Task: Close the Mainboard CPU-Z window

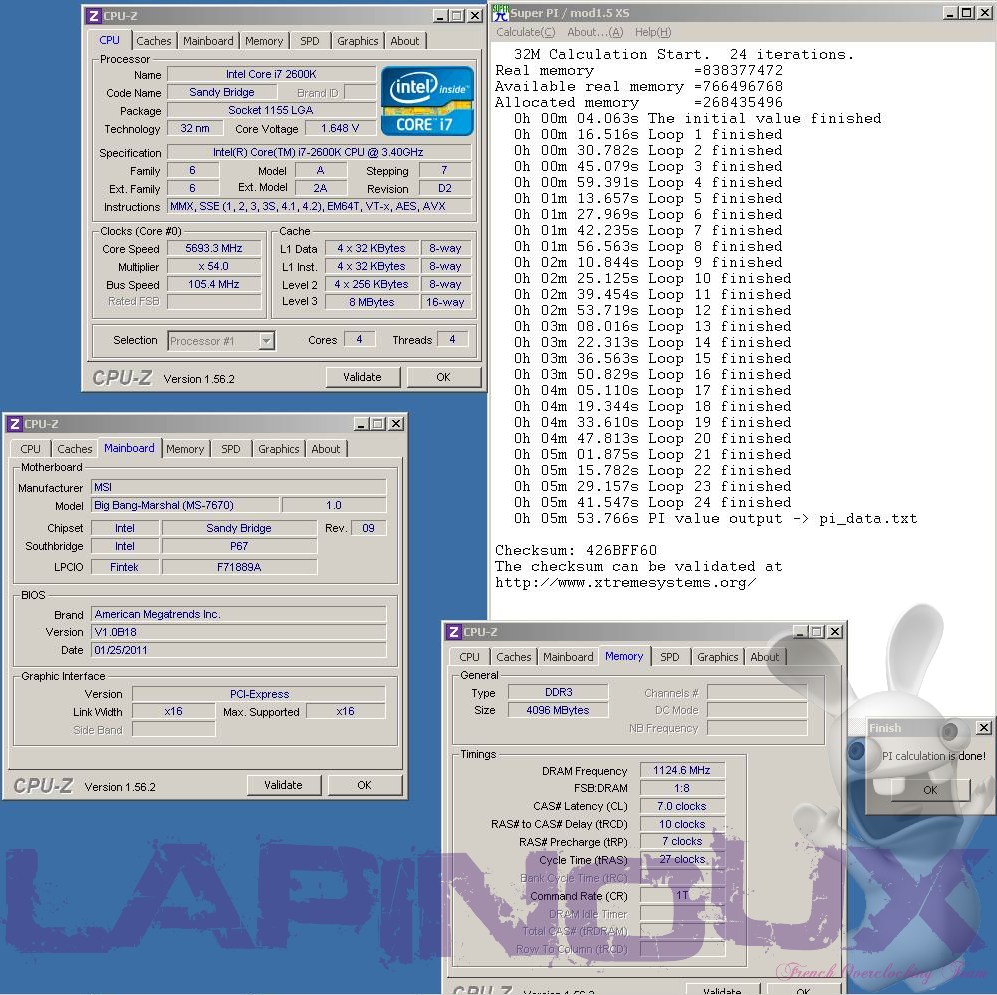Action: (x=396, y=423)
